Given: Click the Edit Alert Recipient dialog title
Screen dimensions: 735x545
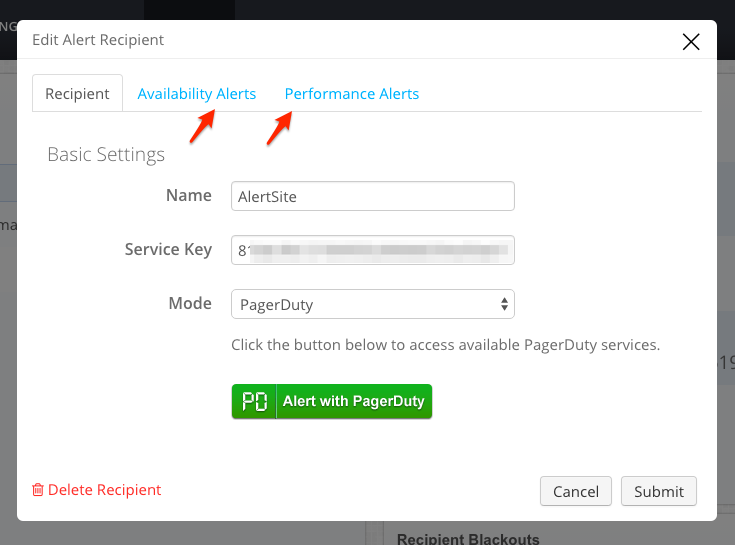Looking at the screenshot, I should point(98,40).
